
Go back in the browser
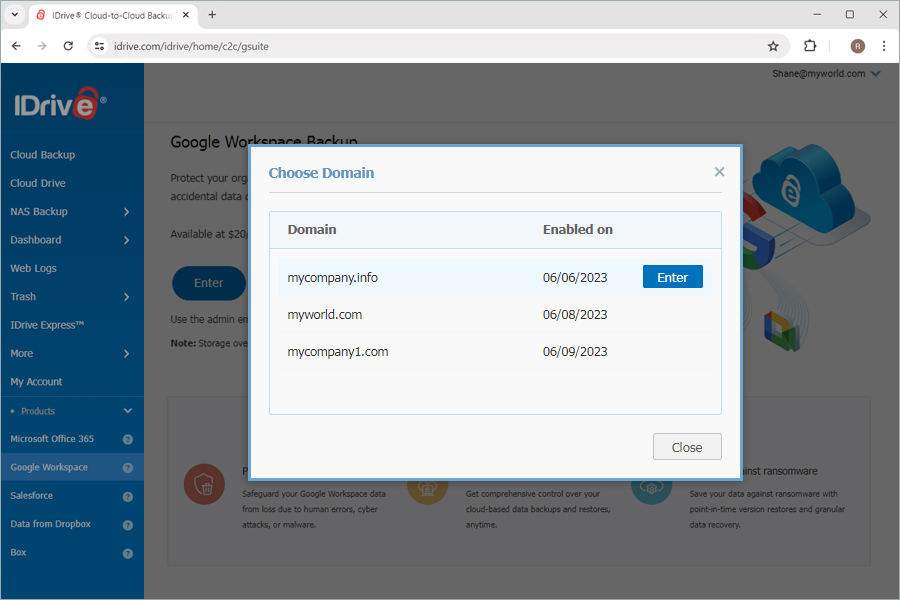tap(16, 46)
